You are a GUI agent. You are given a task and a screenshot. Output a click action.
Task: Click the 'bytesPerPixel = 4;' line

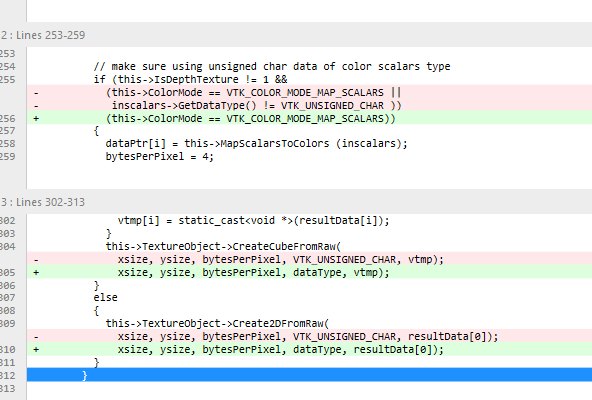pyautogui.click(x=160, y=156)
